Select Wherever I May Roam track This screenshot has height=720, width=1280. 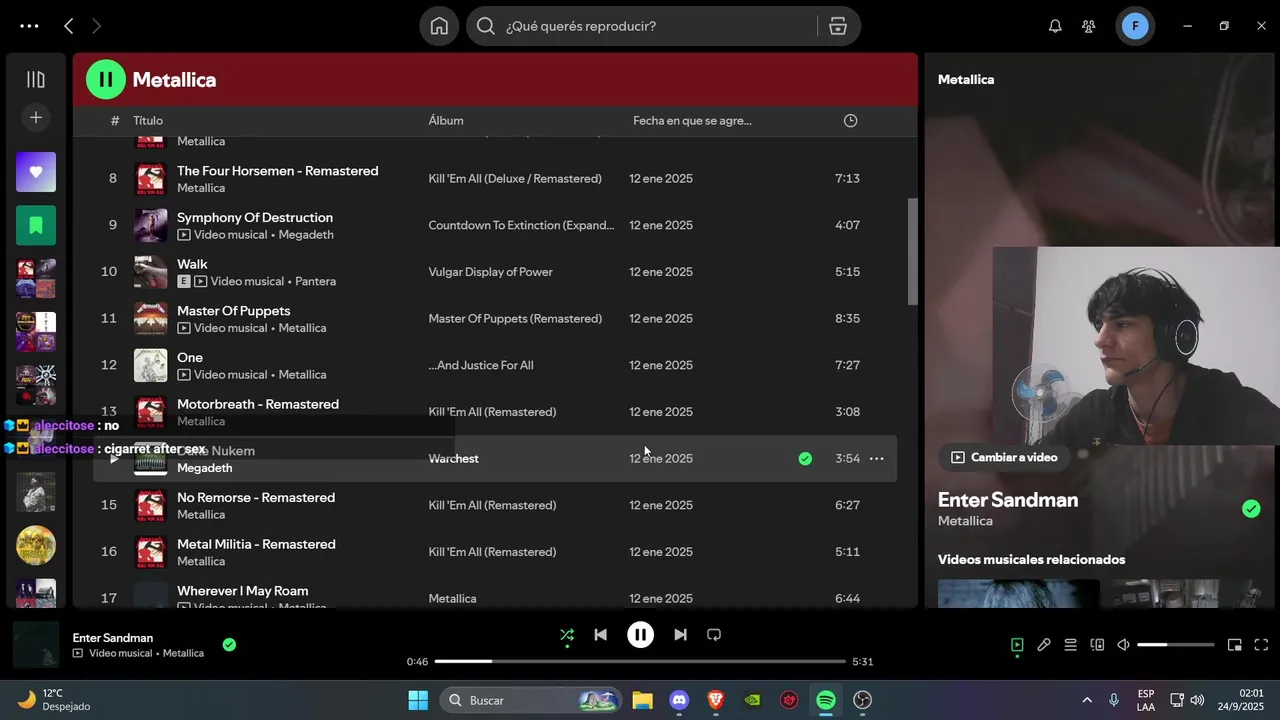pos(243,591)
